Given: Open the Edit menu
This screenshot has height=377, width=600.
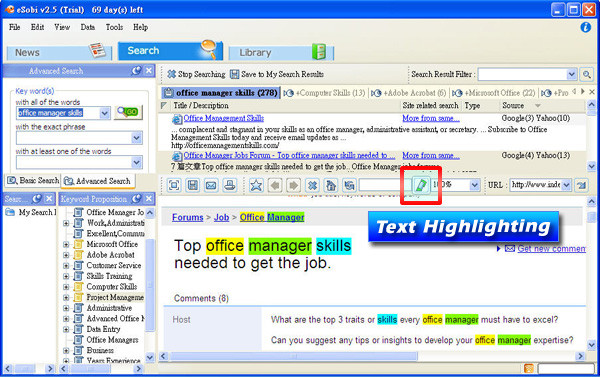Looking at the screenshot, I should (38, 27).
